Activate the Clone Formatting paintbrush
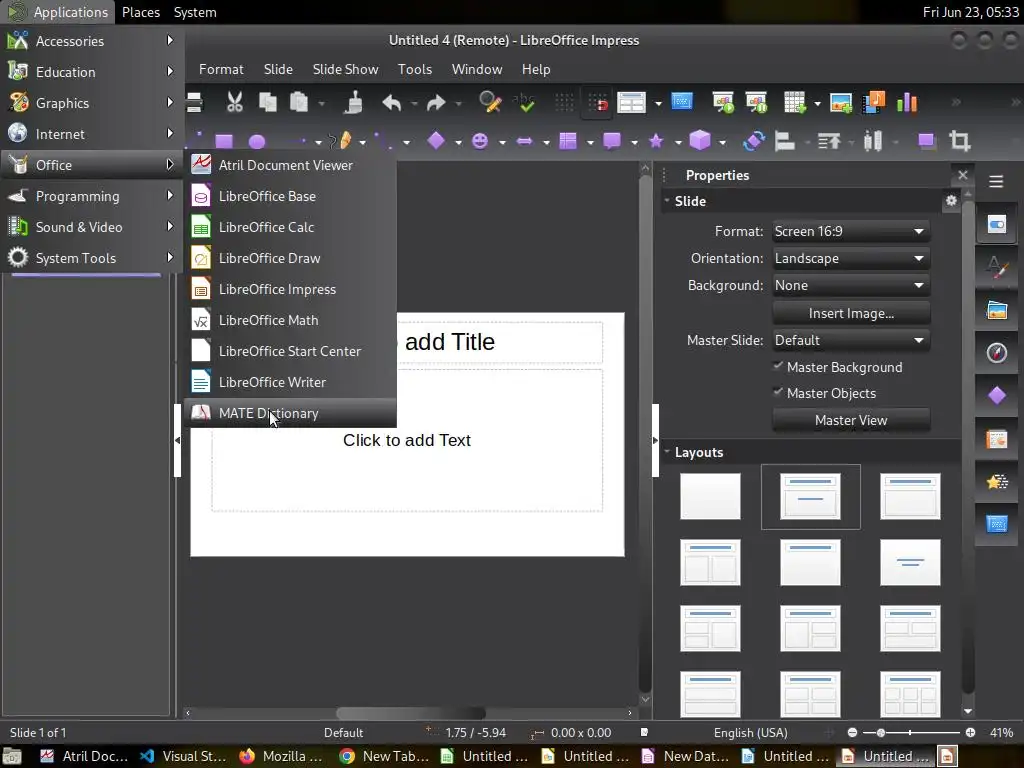Viewport: 1024px width, 768px height. pyautogui.click(x=353, y=103)
